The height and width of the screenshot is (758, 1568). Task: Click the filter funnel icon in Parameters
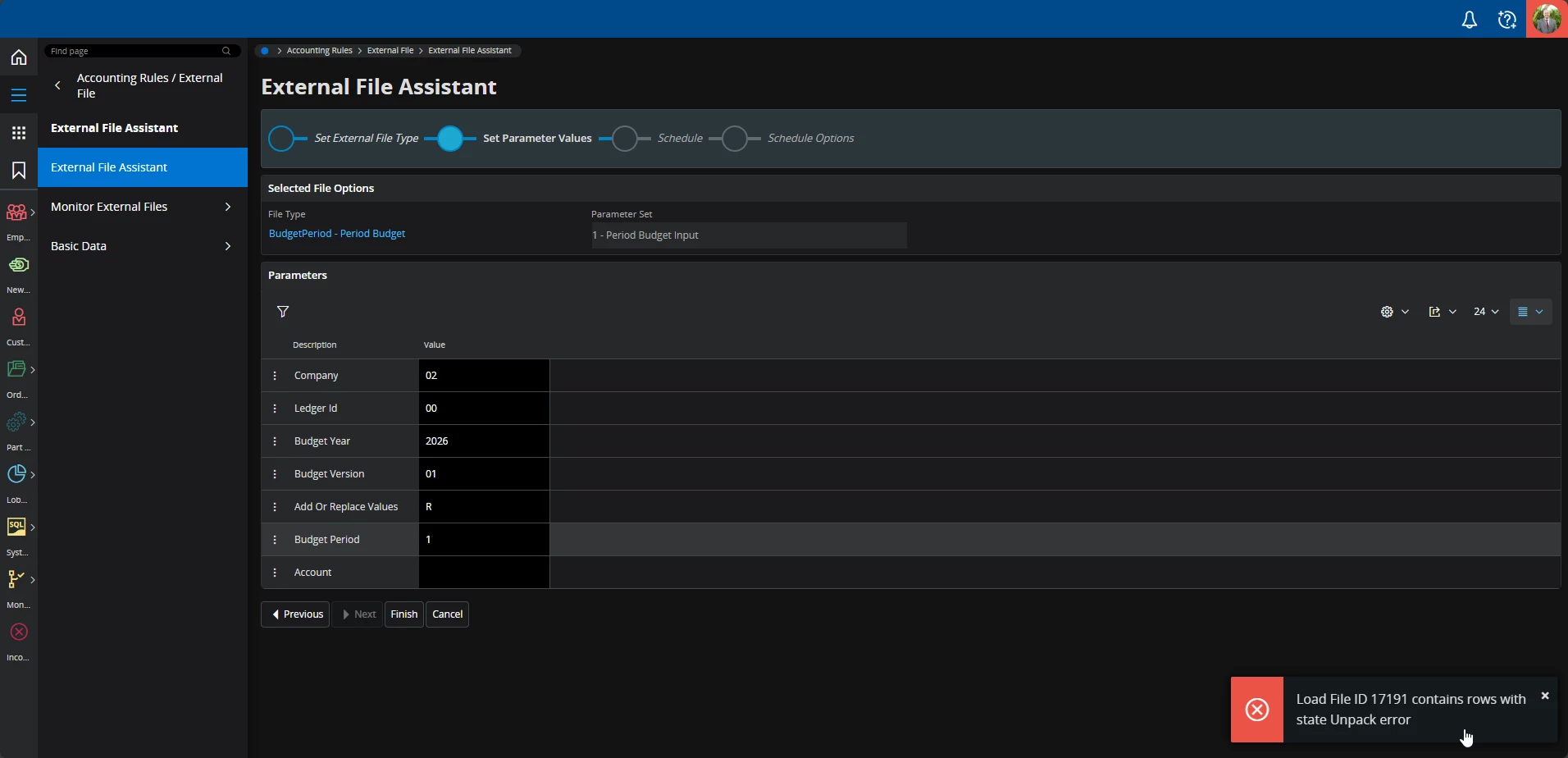tap(283, 312)
